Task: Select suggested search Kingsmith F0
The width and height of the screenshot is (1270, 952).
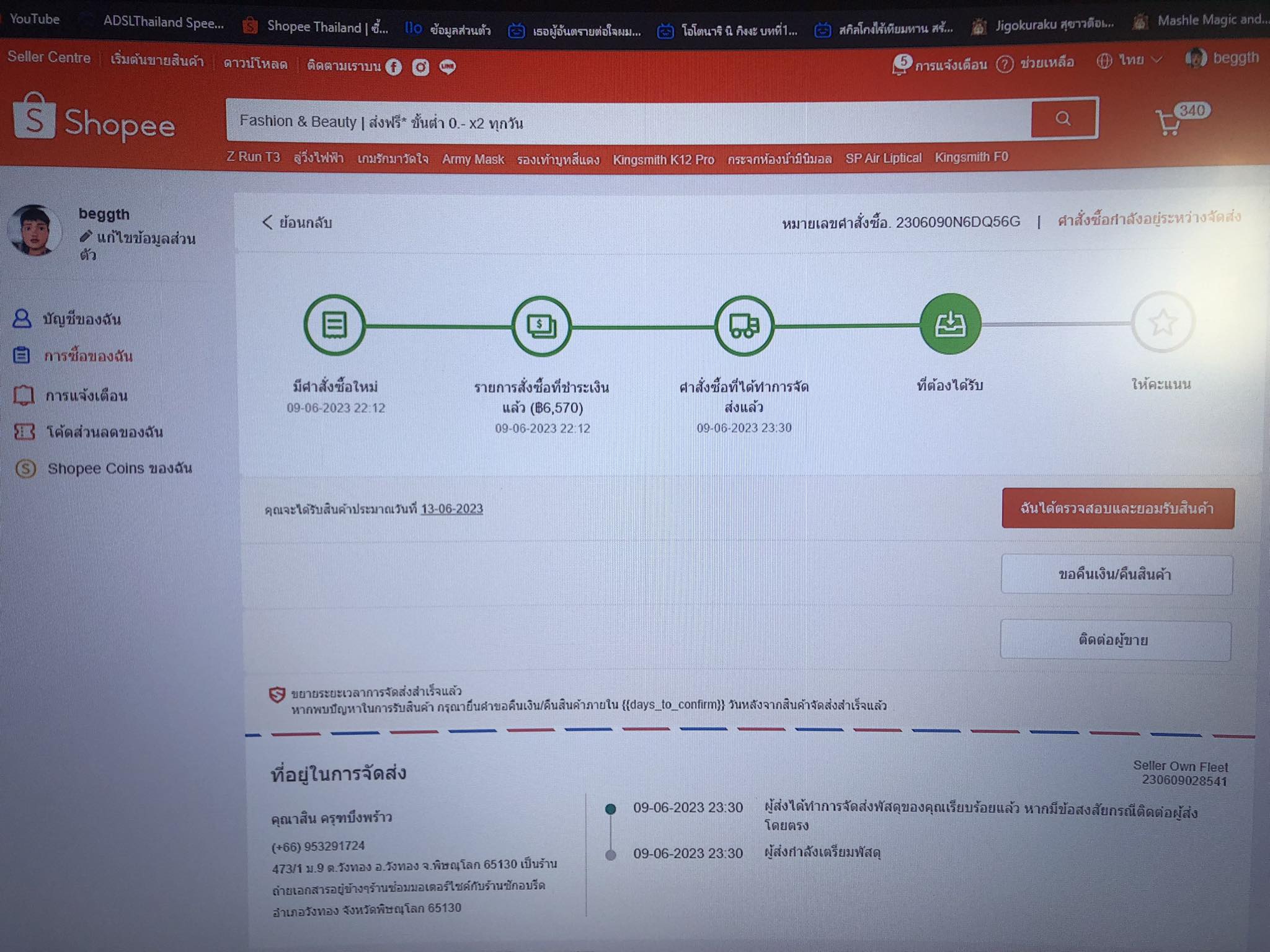Action: tap(971, 157)
